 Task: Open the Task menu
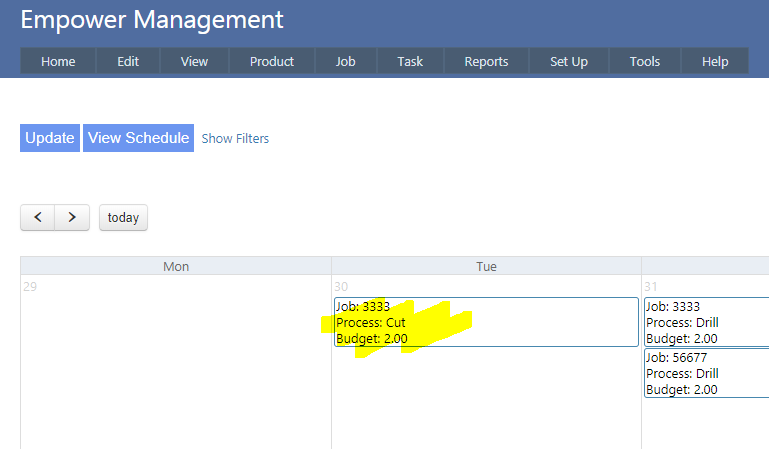(410, 61)
